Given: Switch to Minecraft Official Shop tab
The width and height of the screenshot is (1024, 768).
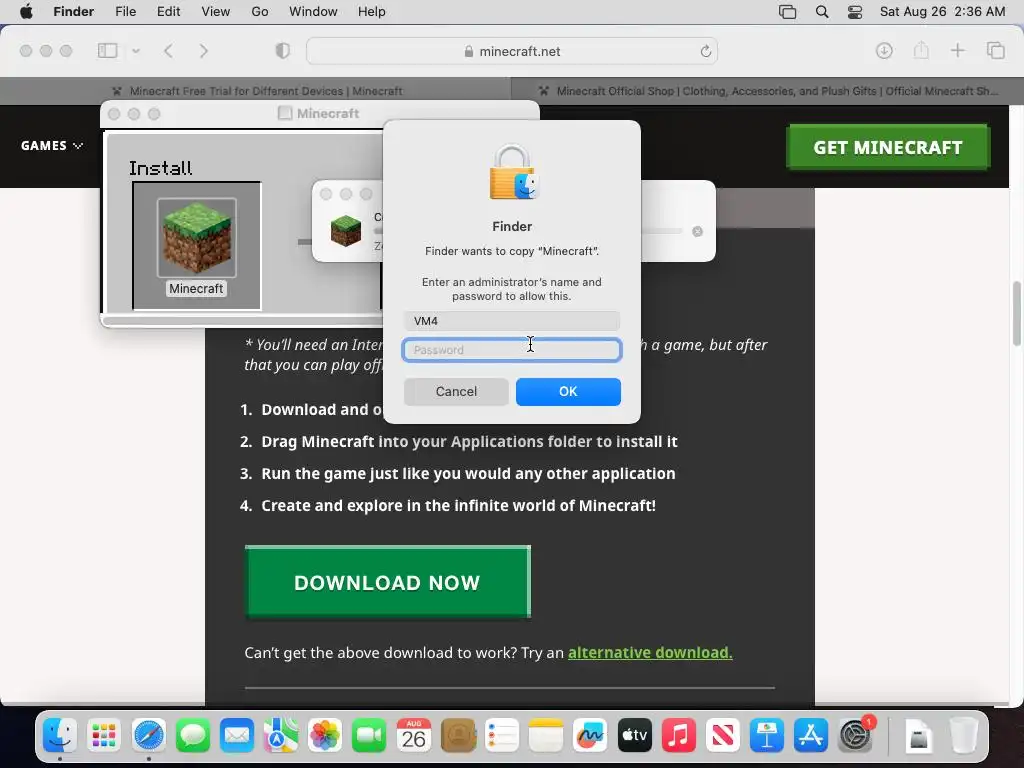Looking at the screenshot, I should click(767, 91).
